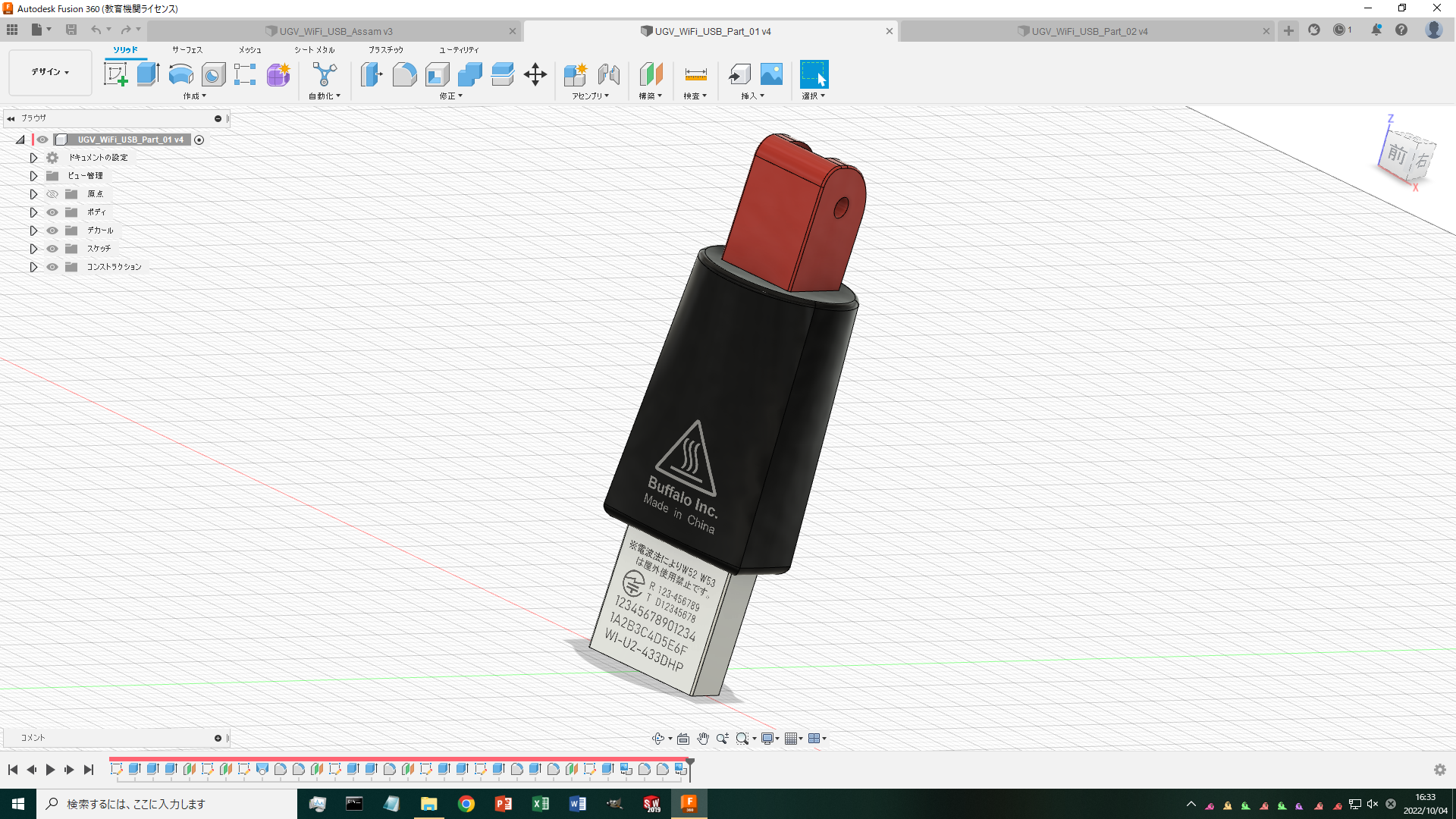Screen dimensions: 1456x819
Task: Select the Rectangular Pattern tool
Action: click(245, 74)
